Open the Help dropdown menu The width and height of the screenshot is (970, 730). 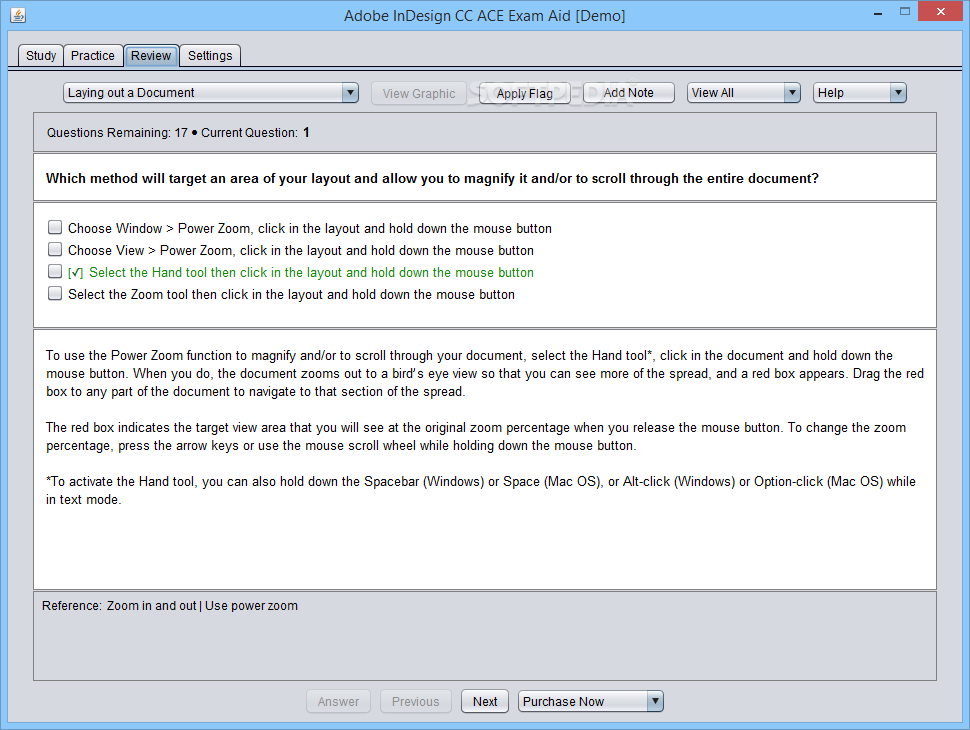[859, 93]
